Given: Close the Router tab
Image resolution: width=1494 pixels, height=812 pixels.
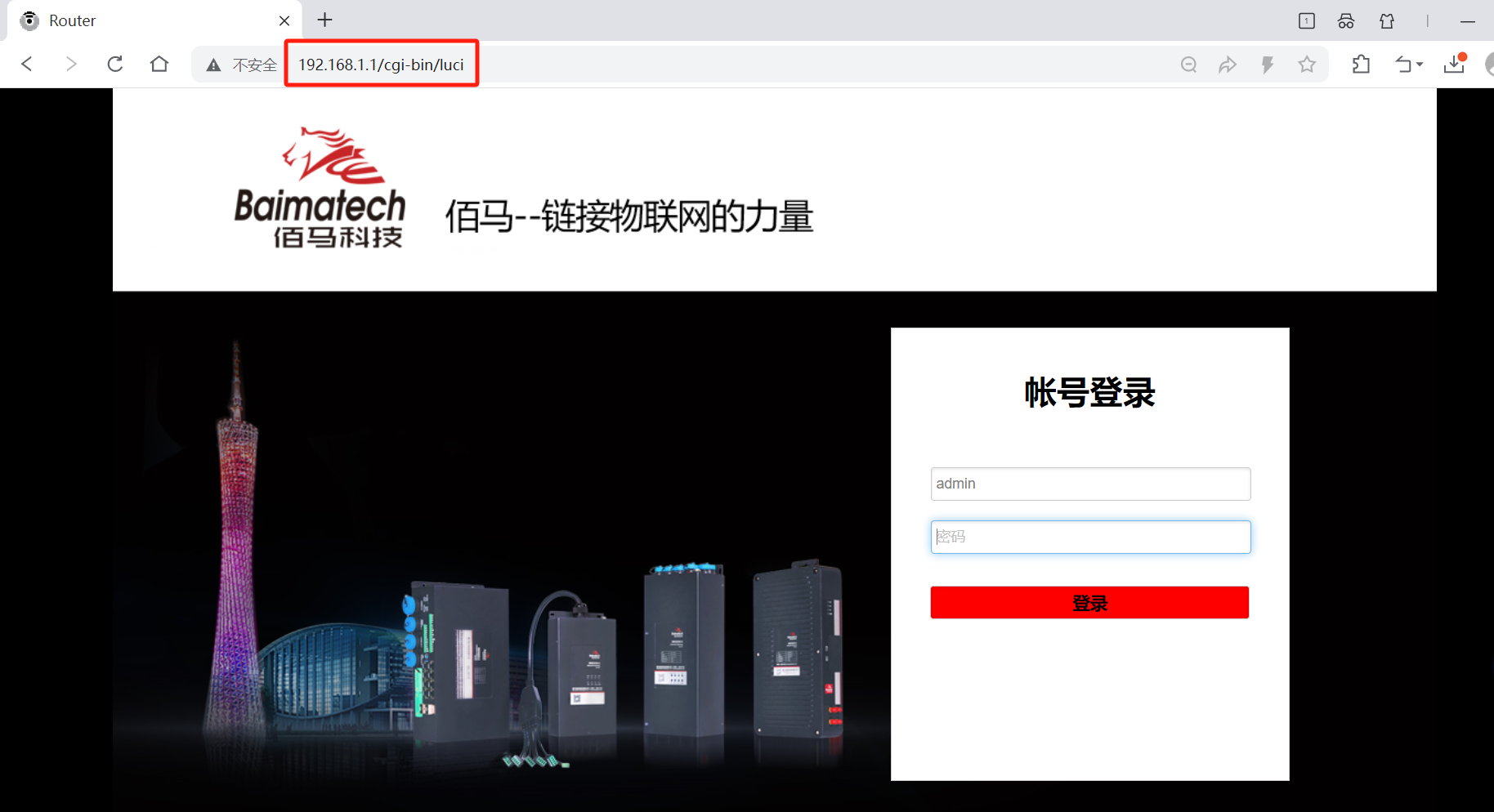Looking at the screenshot, I should point(284,20).
